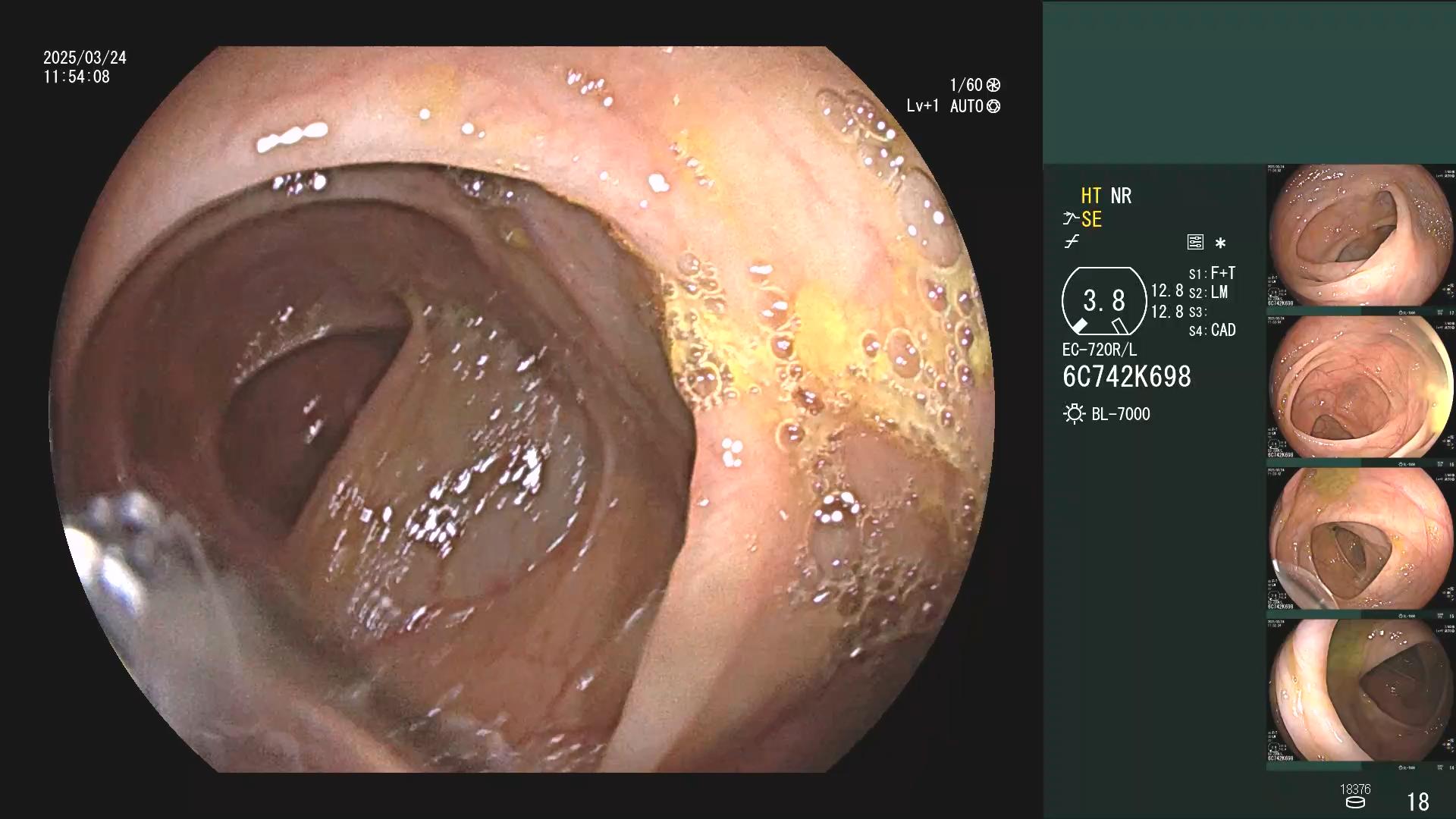Open the first captured image thumbnail
Viewport: 1456px width, 819px height.
[x=1361, y=236]
